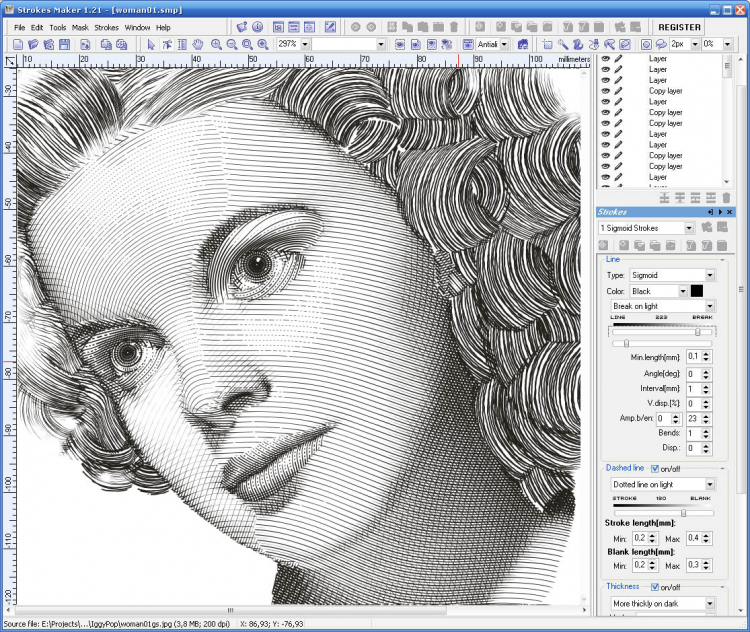Select the Hand pan tool

(197, 44)
